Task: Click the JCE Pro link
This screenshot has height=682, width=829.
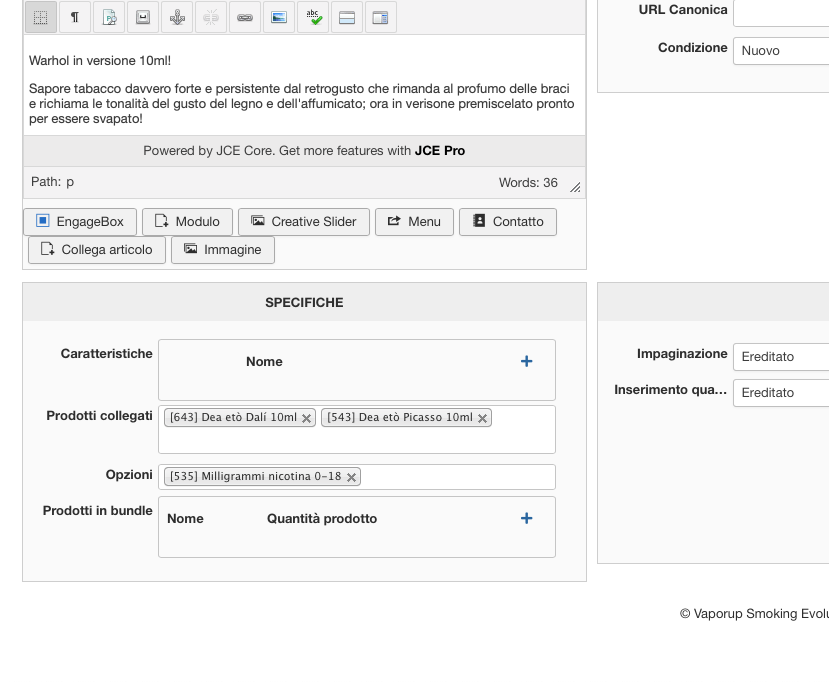Action: click(x=440, y=151)
